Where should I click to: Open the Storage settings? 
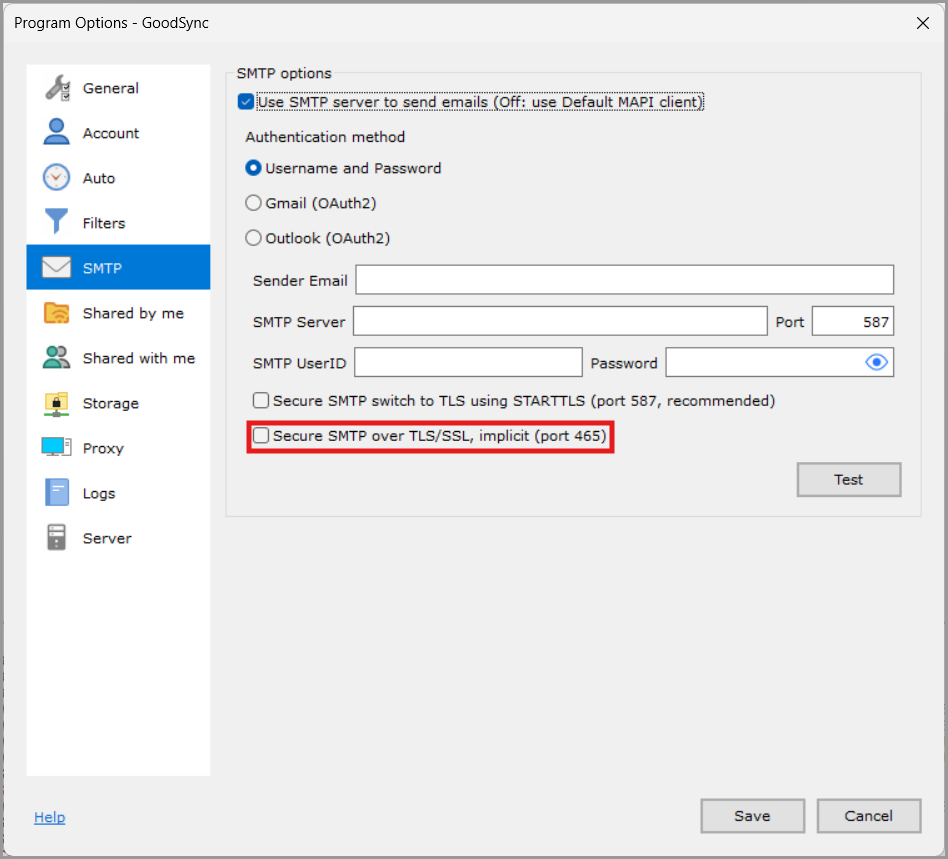(x=118, y=403)
